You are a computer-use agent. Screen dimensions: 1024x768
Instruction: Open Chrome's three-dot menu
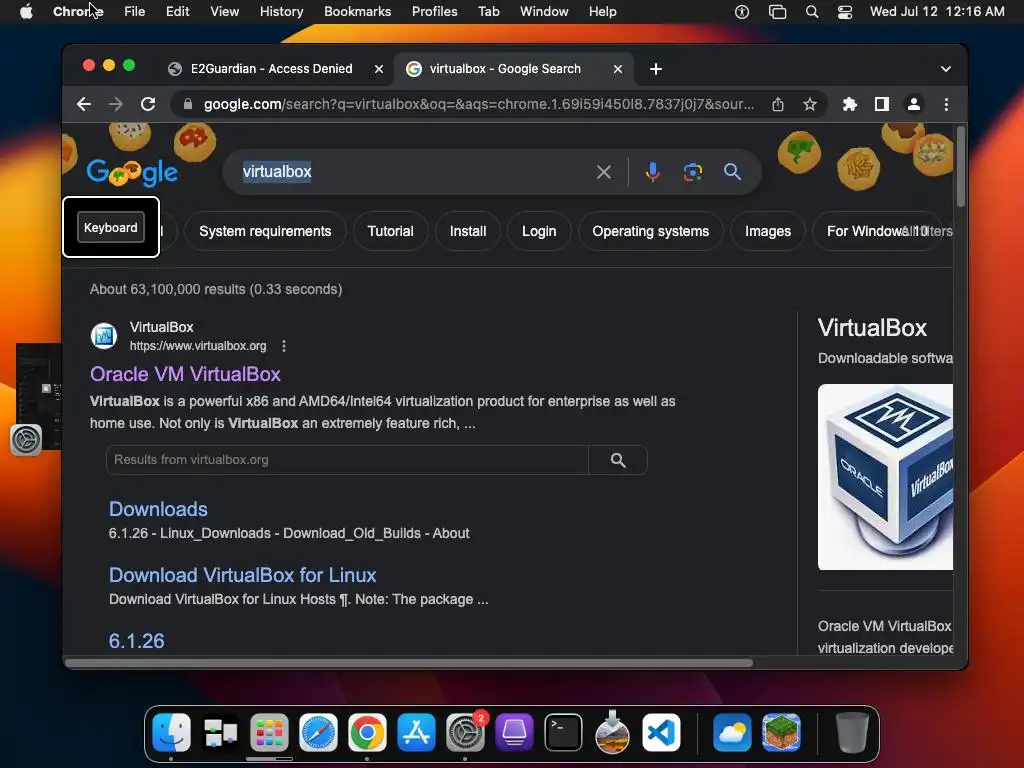coord(946,104)
